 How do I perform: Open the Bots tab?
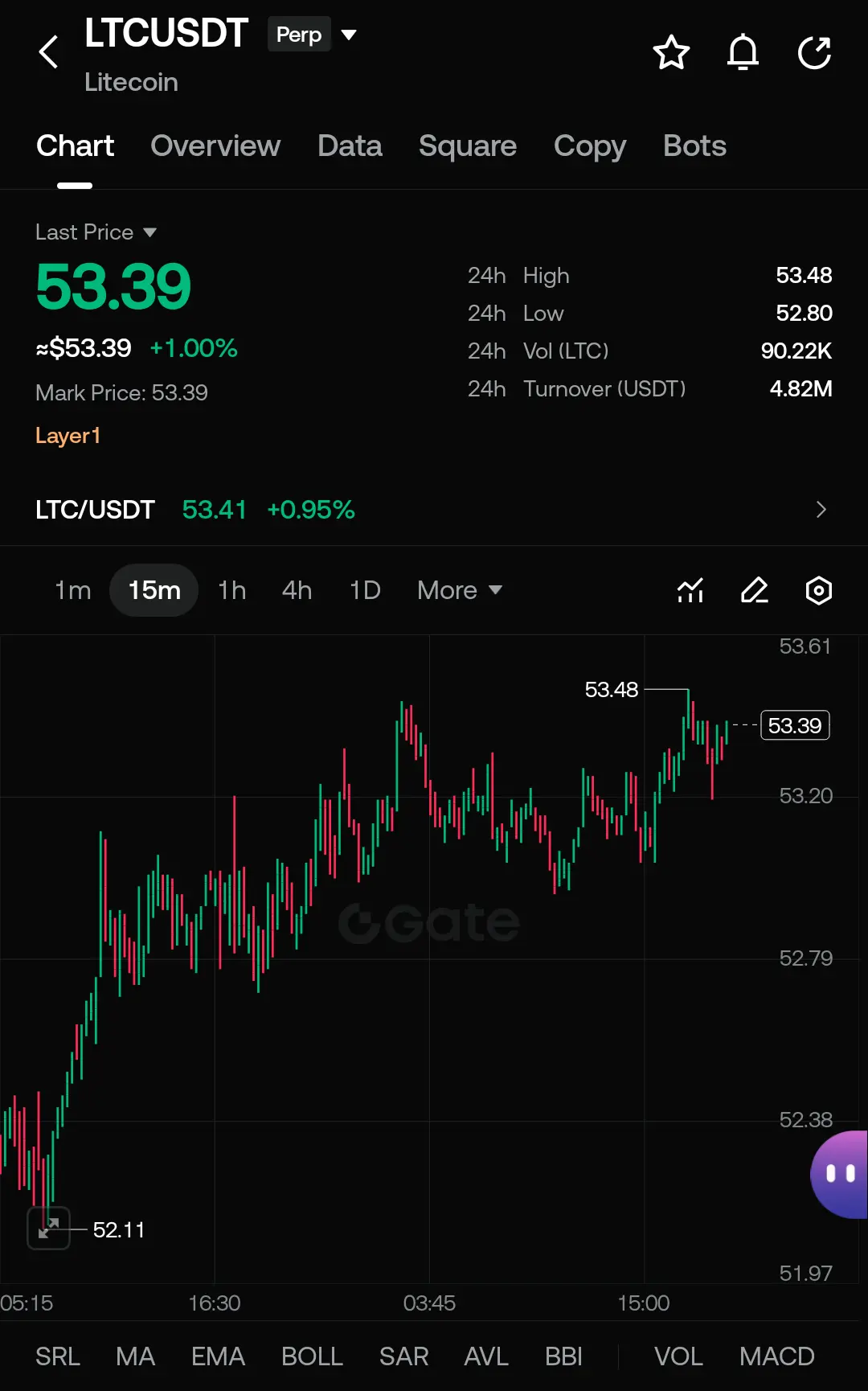tap(694, 146)
